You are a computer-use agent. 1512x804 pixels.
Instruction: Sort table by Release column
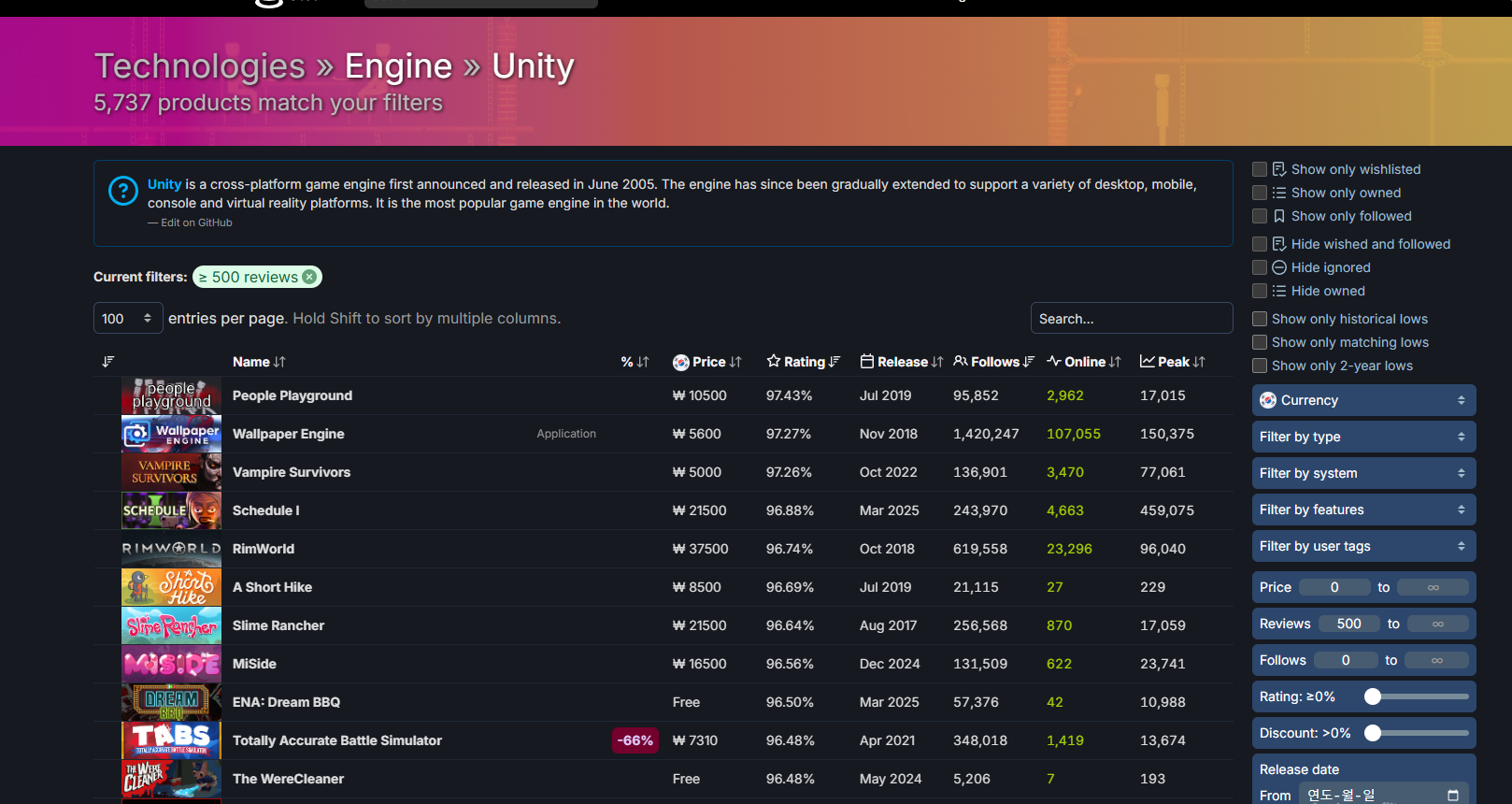tap(902, 362)
